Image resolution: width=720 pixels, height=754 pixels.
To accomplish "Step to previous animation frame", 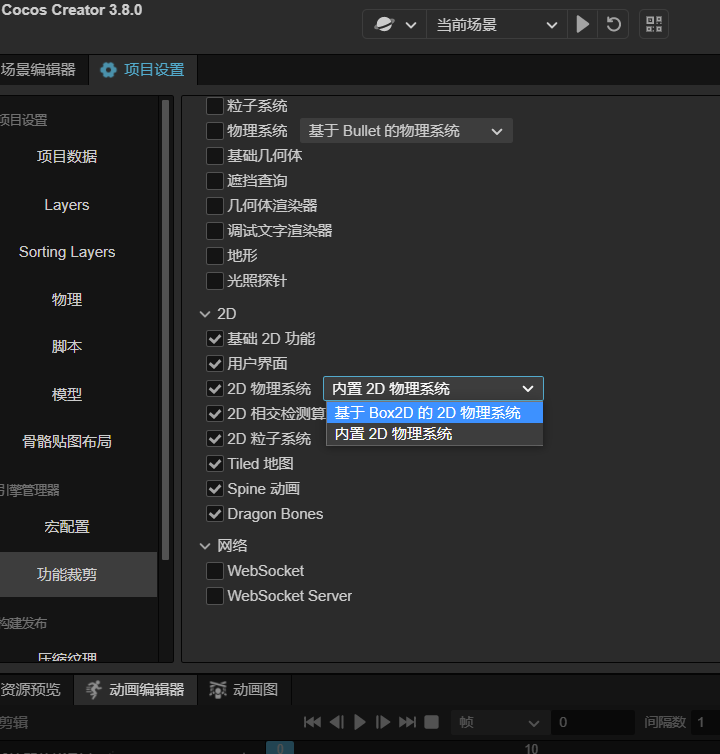I will [337, 722].
